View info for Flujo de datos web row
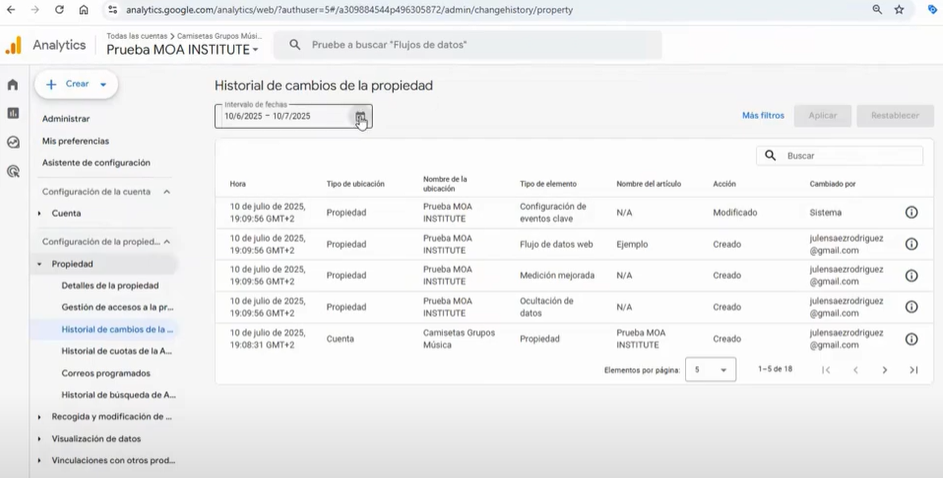The image size is (943, 478). click(x=911, y=244)
